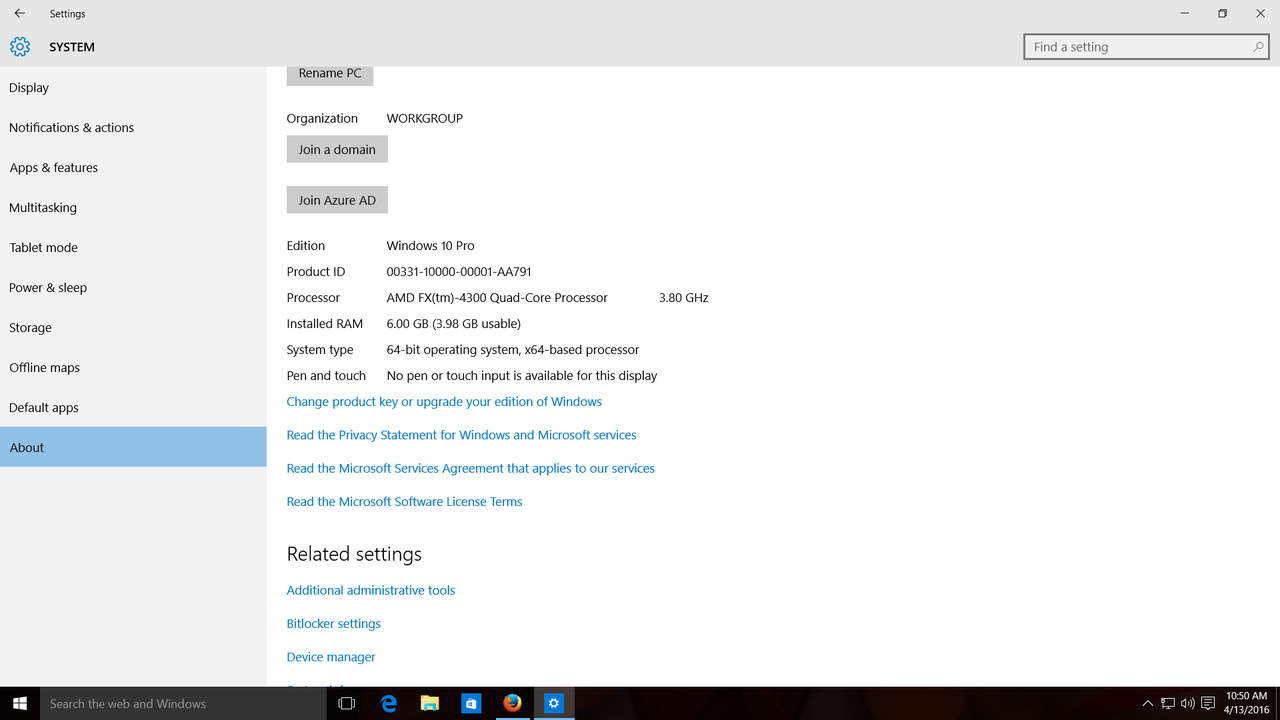
Task: Click the WORKGROUP organization value
Action: click(x=425, y=118)
